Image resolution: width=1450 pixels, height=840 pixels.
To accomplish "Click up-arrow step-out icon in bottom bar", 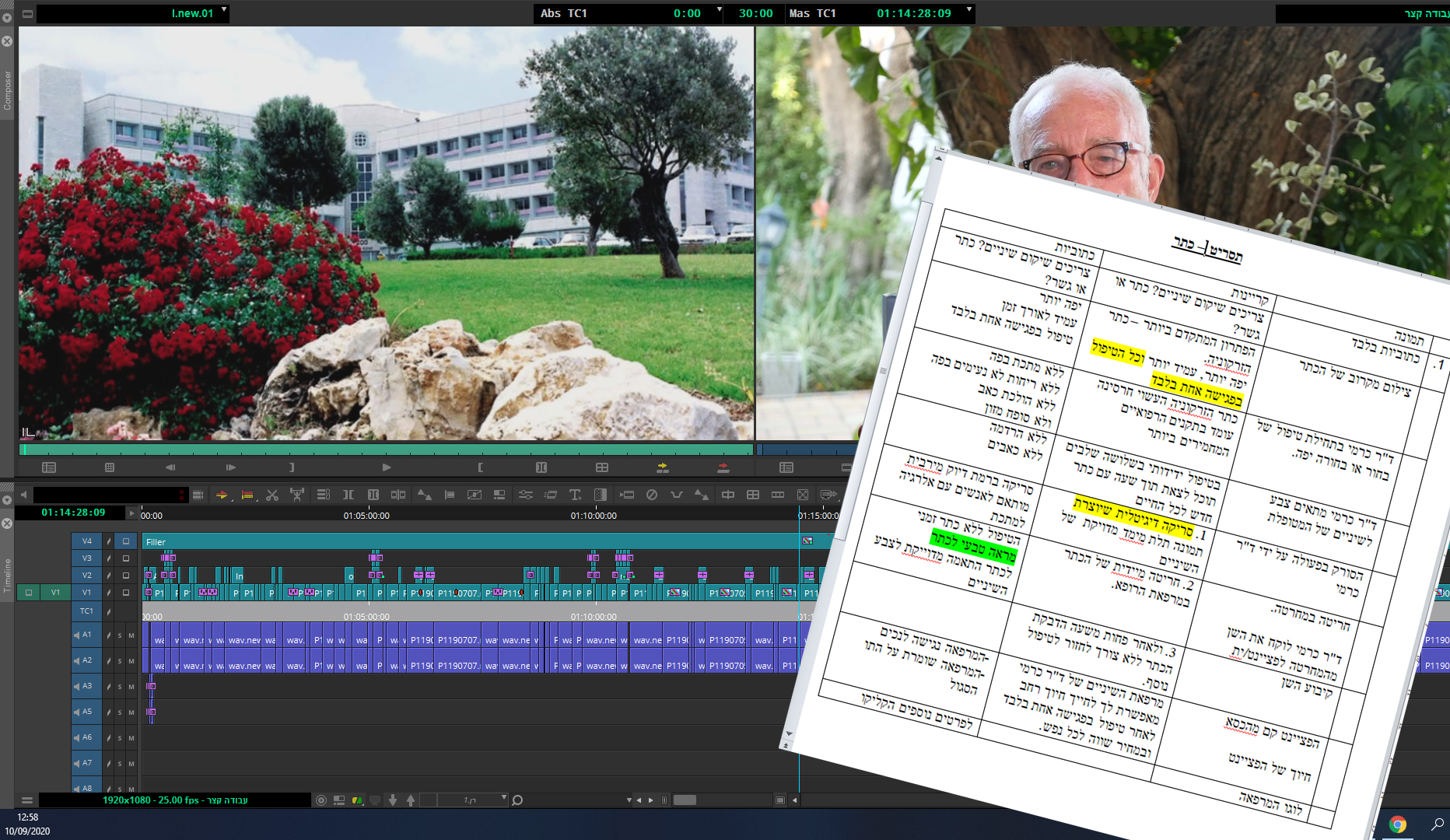I will pos(411,800).
